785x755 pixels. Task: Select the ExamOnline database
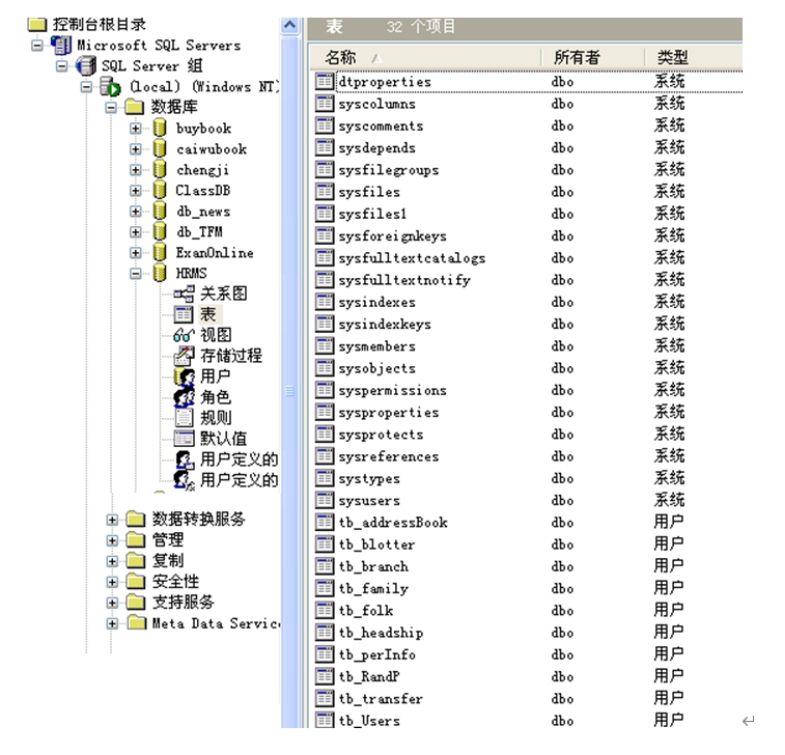click(x=214, y=252)
